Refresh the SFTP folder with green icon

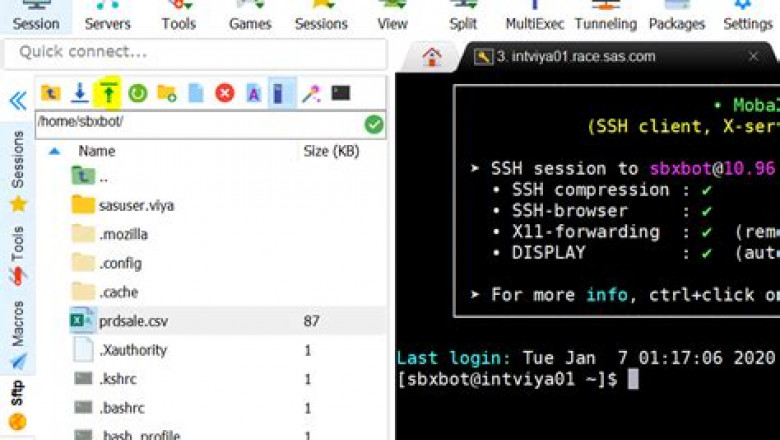(x=137, y=93)
